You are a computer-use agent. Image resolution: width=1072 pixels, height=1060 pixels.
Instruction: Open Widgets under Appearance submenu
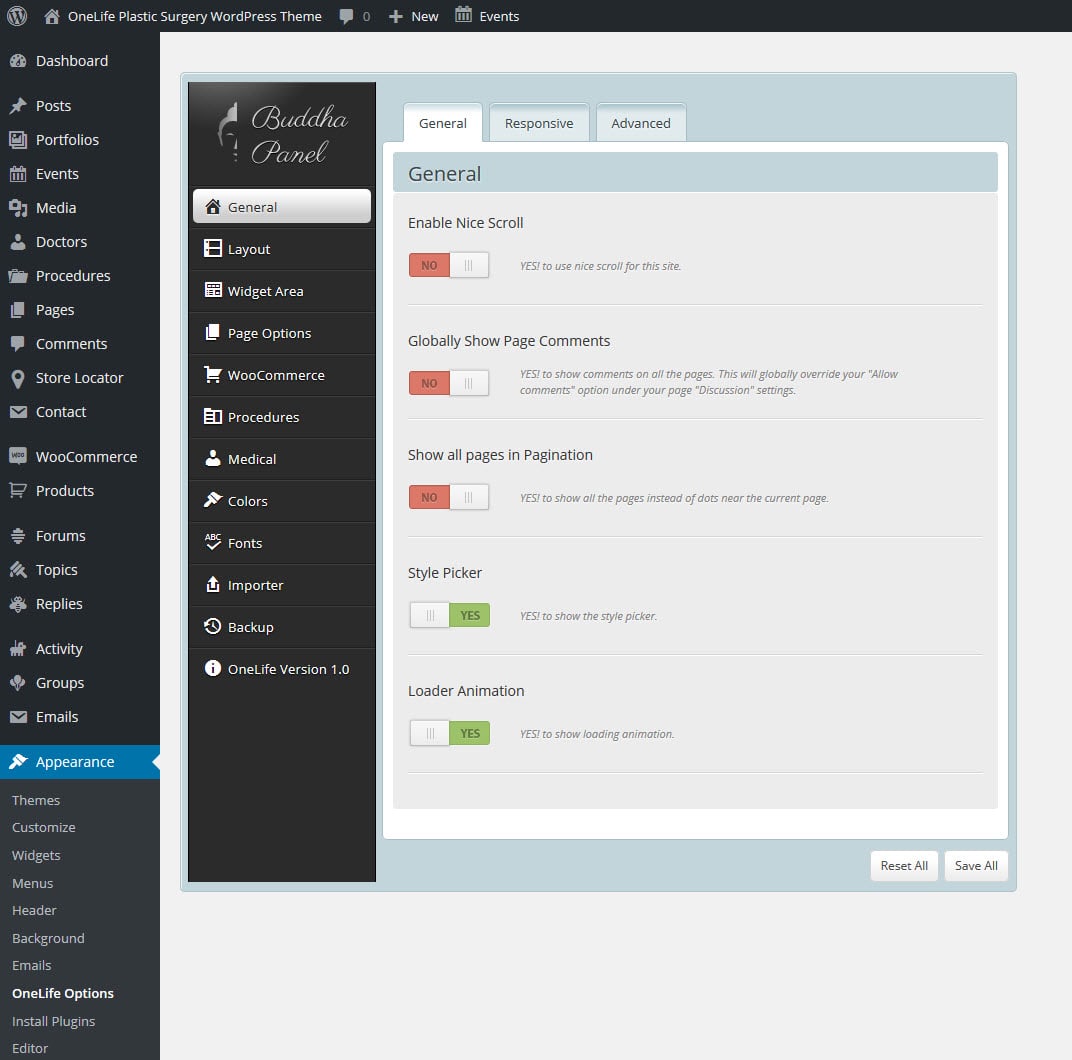tap(36, 855)
